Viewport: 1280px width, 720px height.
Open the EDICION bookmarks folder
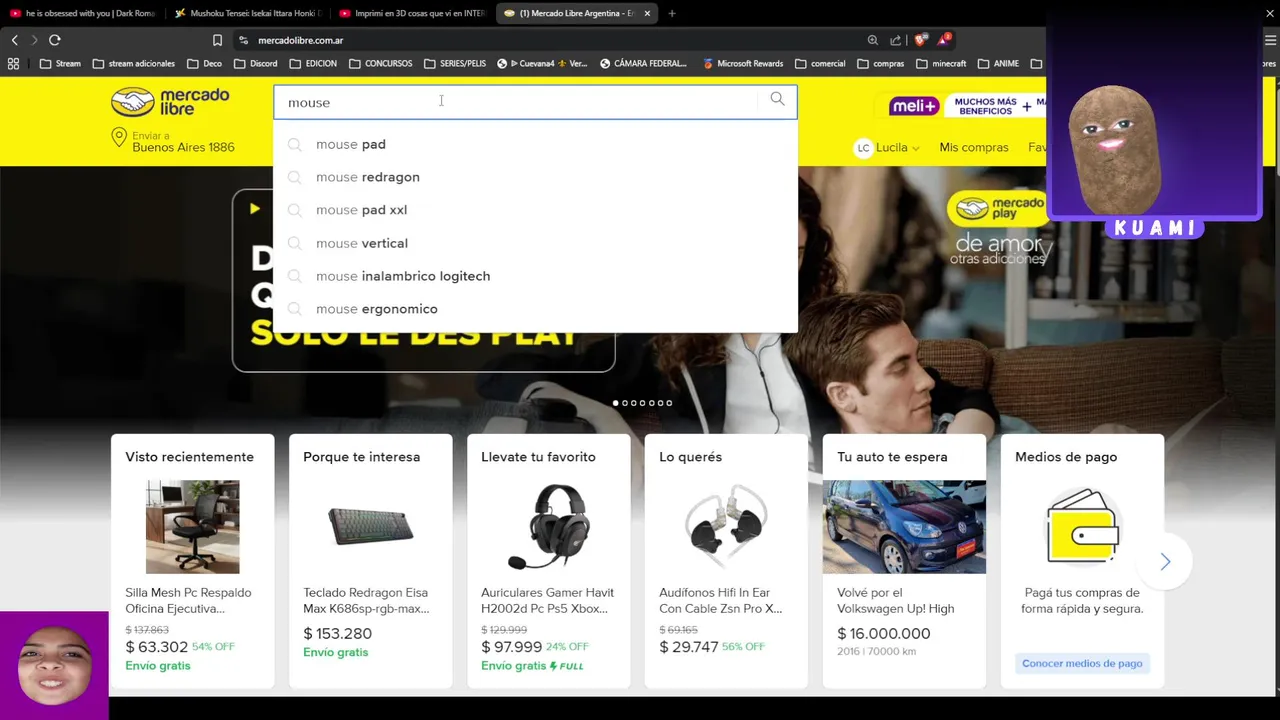313,63
